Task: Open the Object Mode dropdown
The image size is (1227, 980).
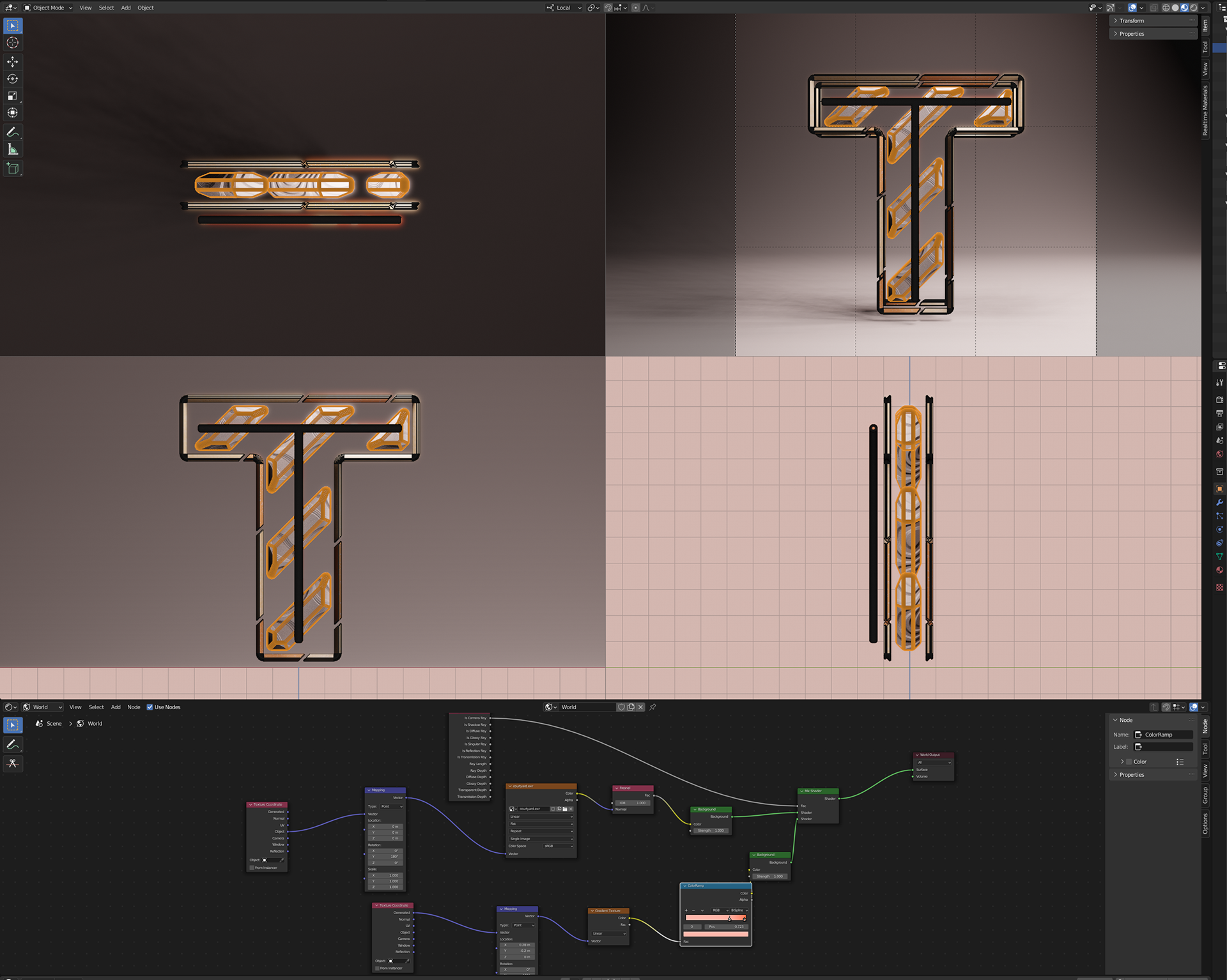Action: tap(49, 8)
